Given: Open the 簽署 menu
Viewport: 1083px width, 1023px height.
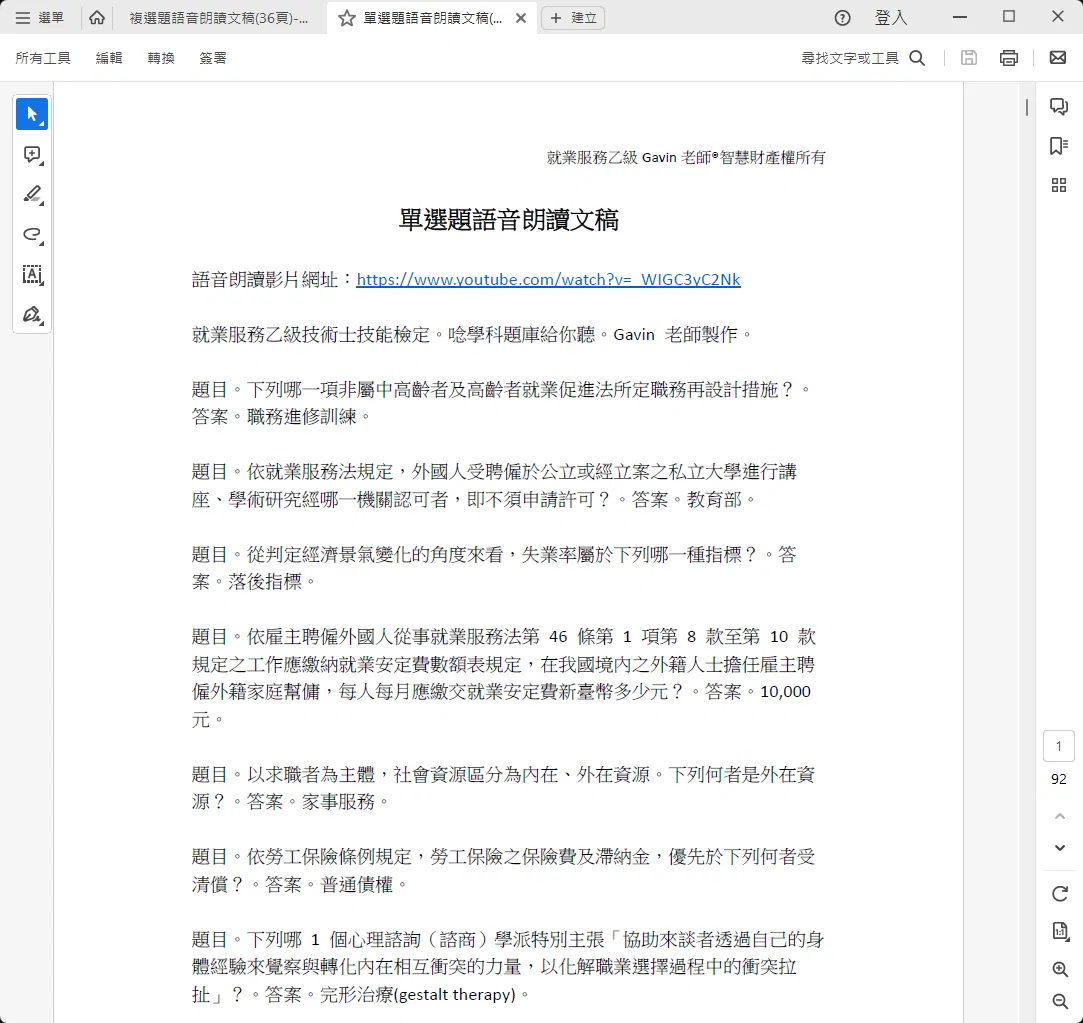Looking at the screenshot, I should [213, 58].
